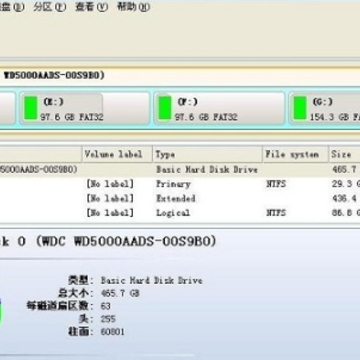
Task: Click [No label] in the Logical row
Action: [110, 213]
